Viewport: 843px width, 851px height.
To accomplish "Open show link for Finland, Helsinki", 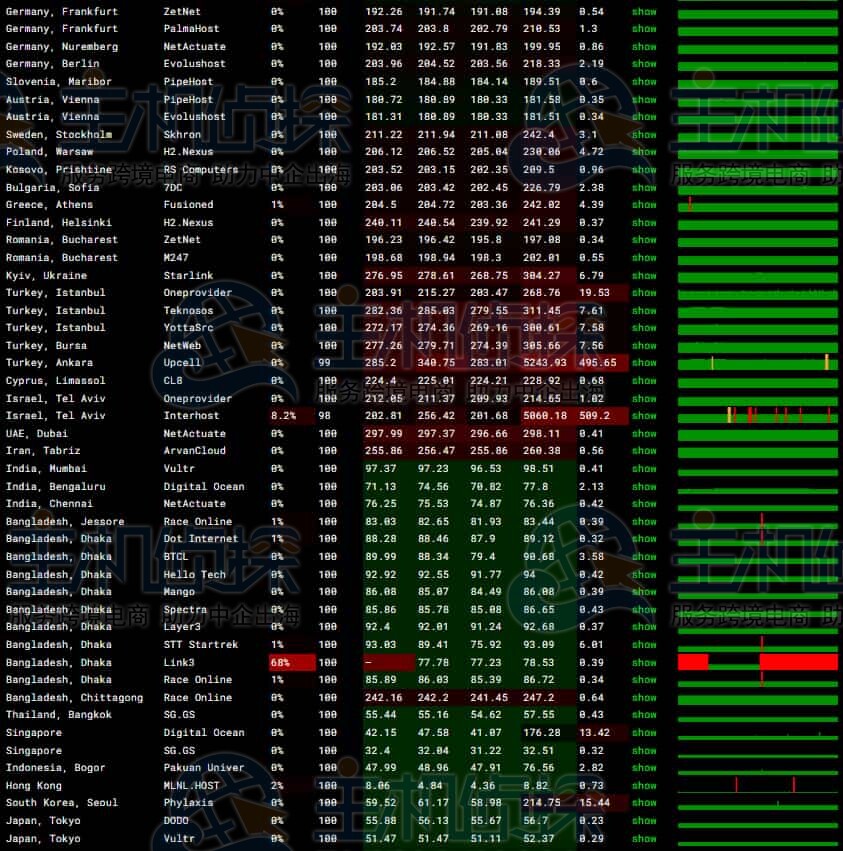I will point(644,223).
